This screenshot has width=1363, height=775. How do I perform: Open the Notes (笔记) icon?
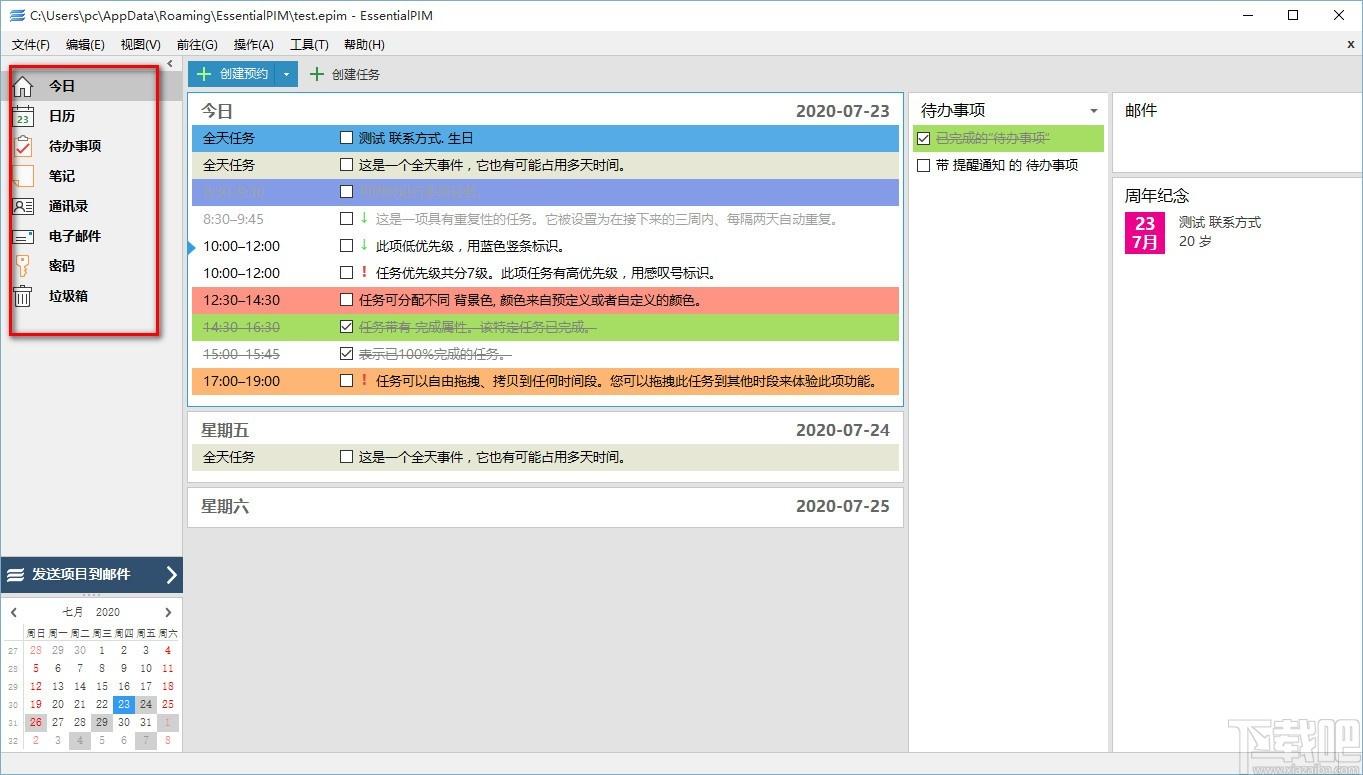coord(23,176)
